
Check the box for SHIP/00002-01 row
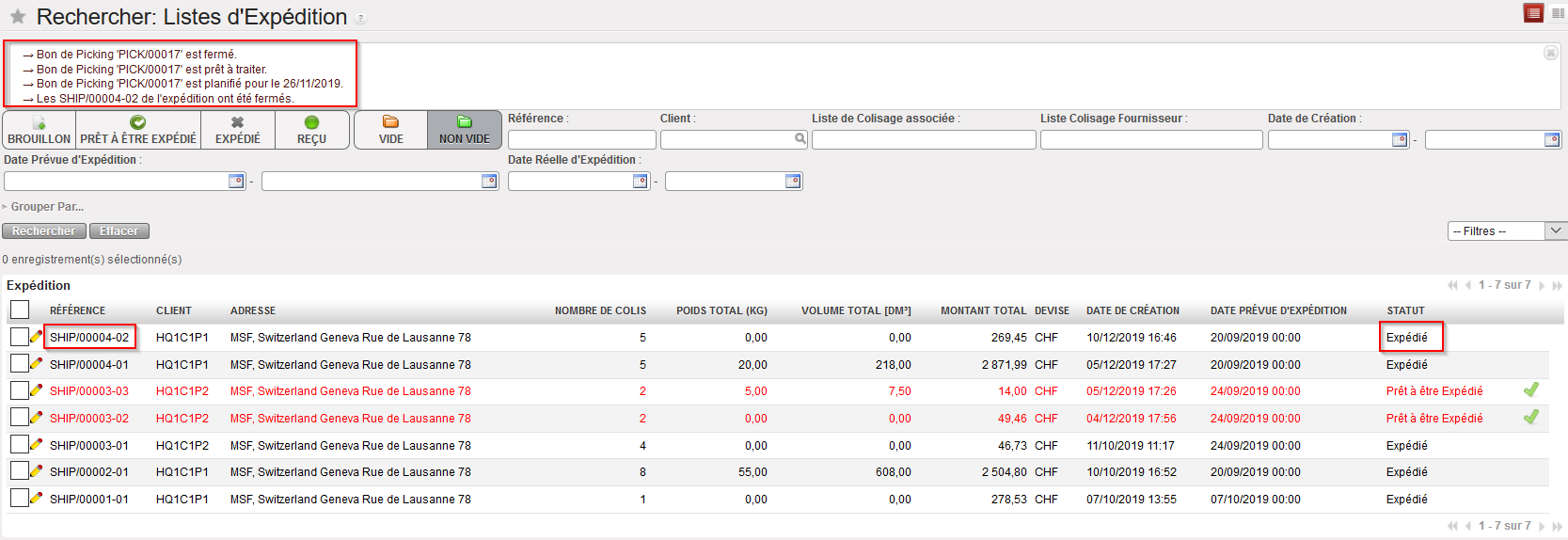[x=20, y=471]
